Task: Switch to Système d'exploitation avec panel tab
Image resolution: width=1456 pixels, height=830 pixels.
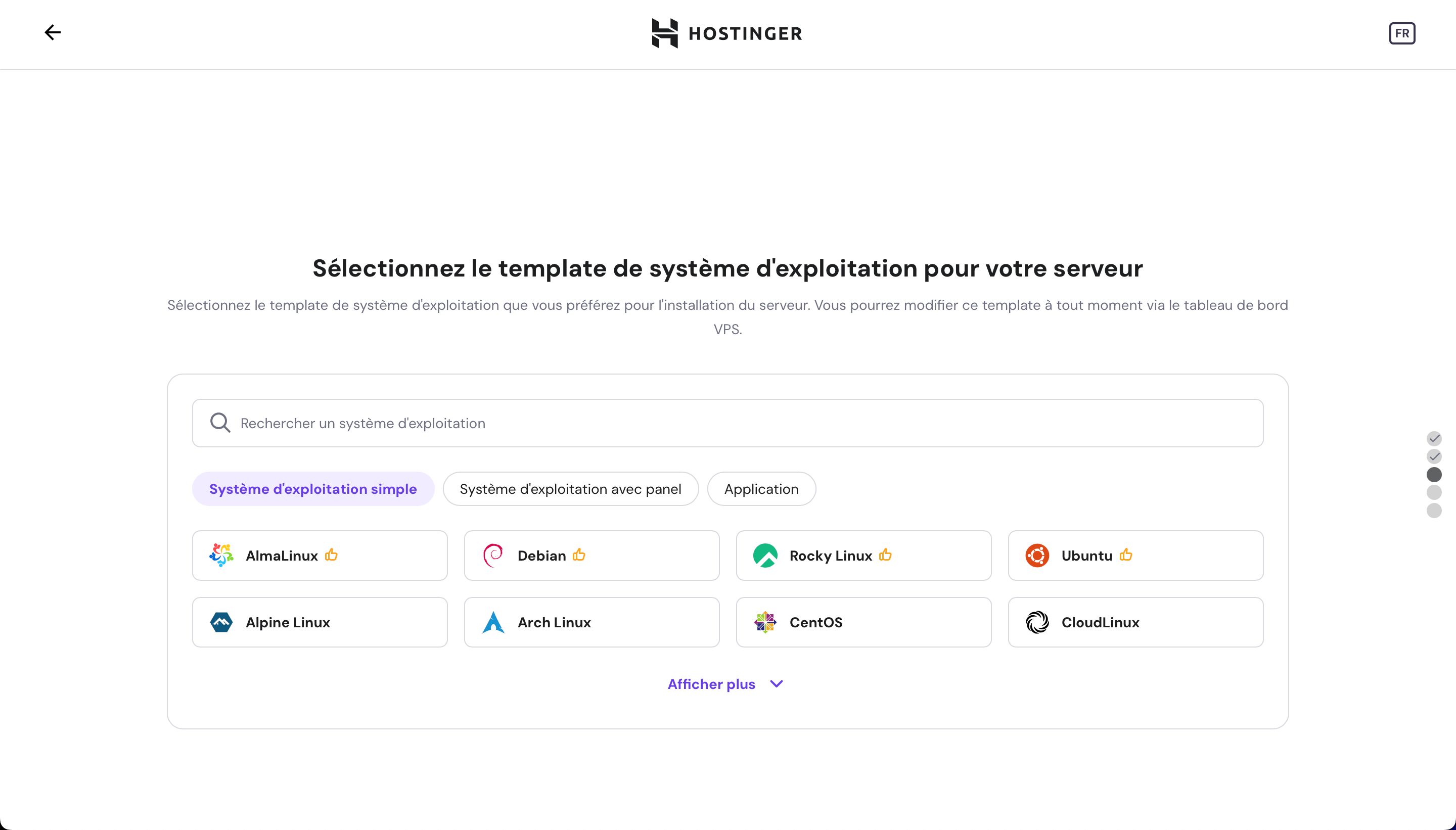Action: tap(570, 488)
